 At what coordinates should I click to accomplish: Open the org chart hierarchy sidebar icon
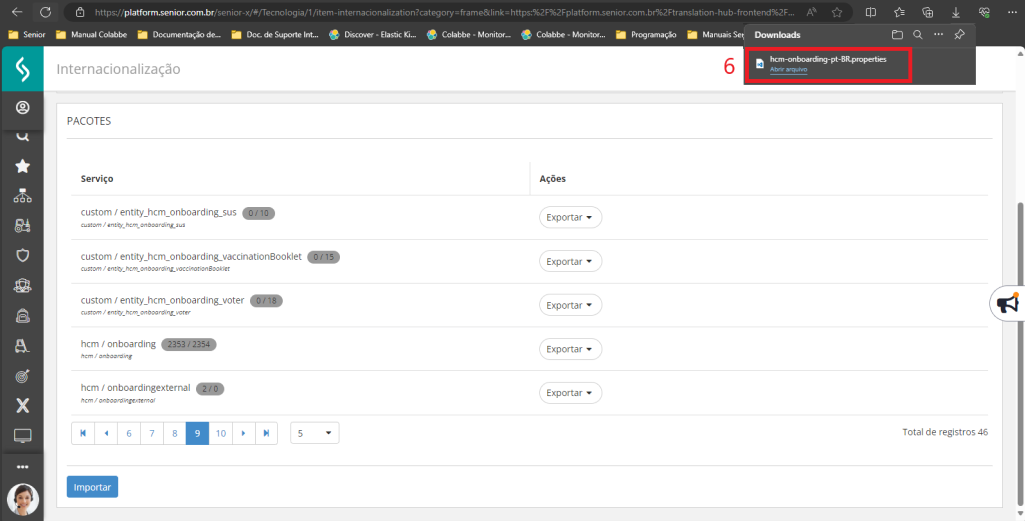[23, 195]
